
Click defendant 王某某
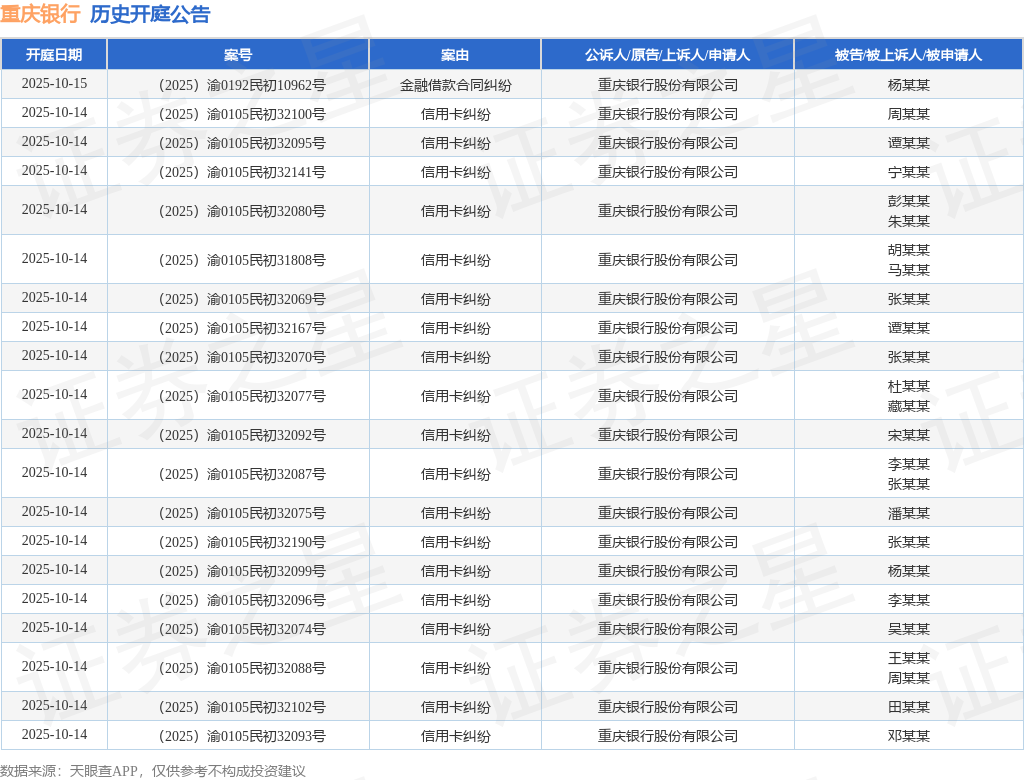[908, 658]
